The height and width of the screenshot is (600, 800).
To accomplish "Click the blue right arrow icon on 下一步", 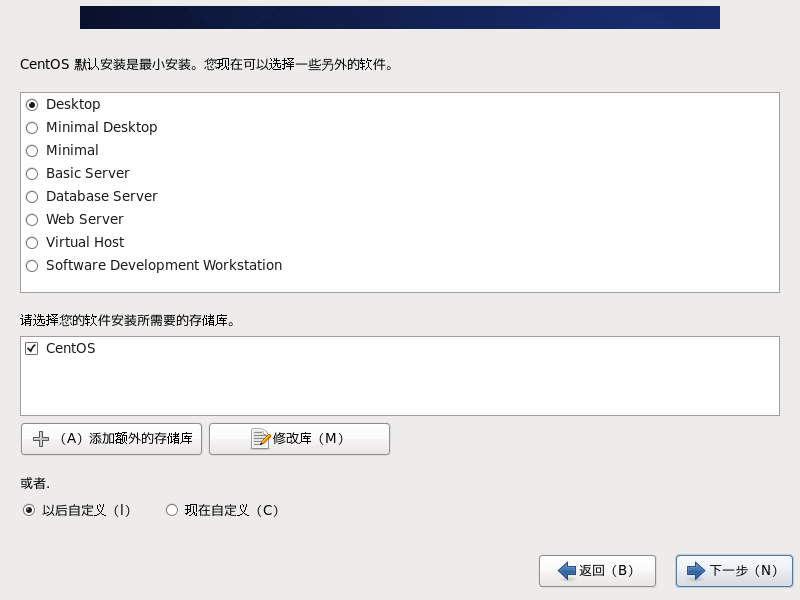I will click(x=696, y=571).
